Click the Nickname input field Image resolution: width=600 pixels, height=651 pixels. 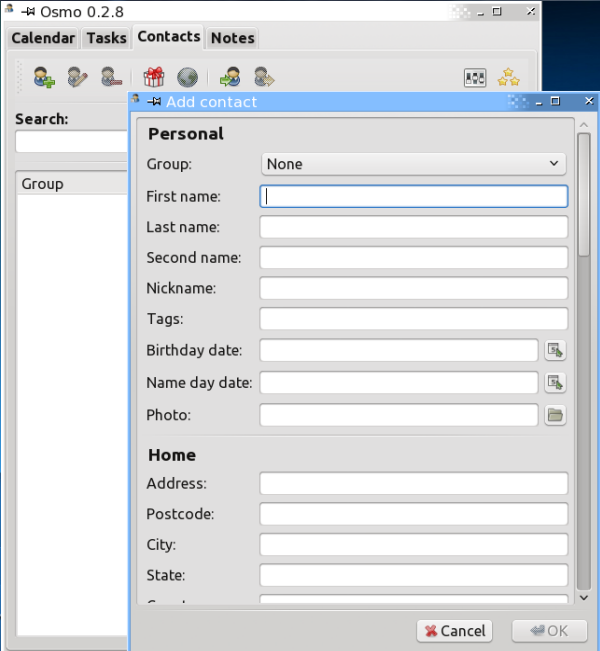[414, 289]
